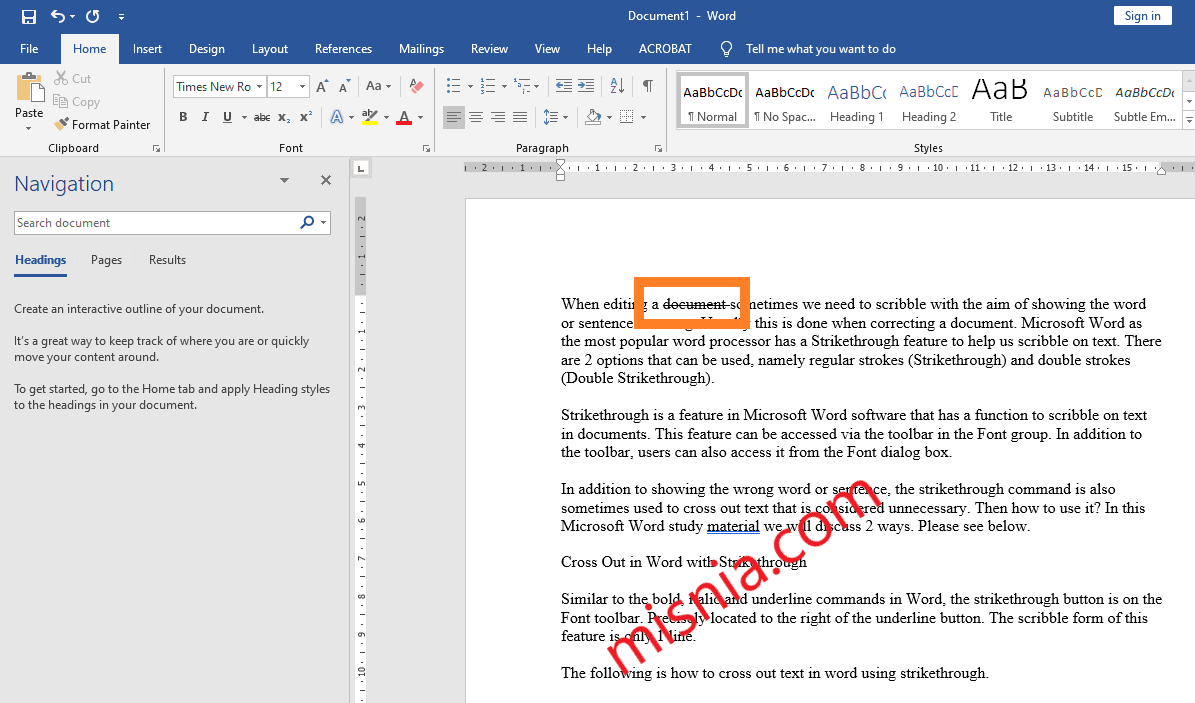Select the Pages tab in Navigation pane
The height and width of the screenshot is (703, 1195).
105,259
